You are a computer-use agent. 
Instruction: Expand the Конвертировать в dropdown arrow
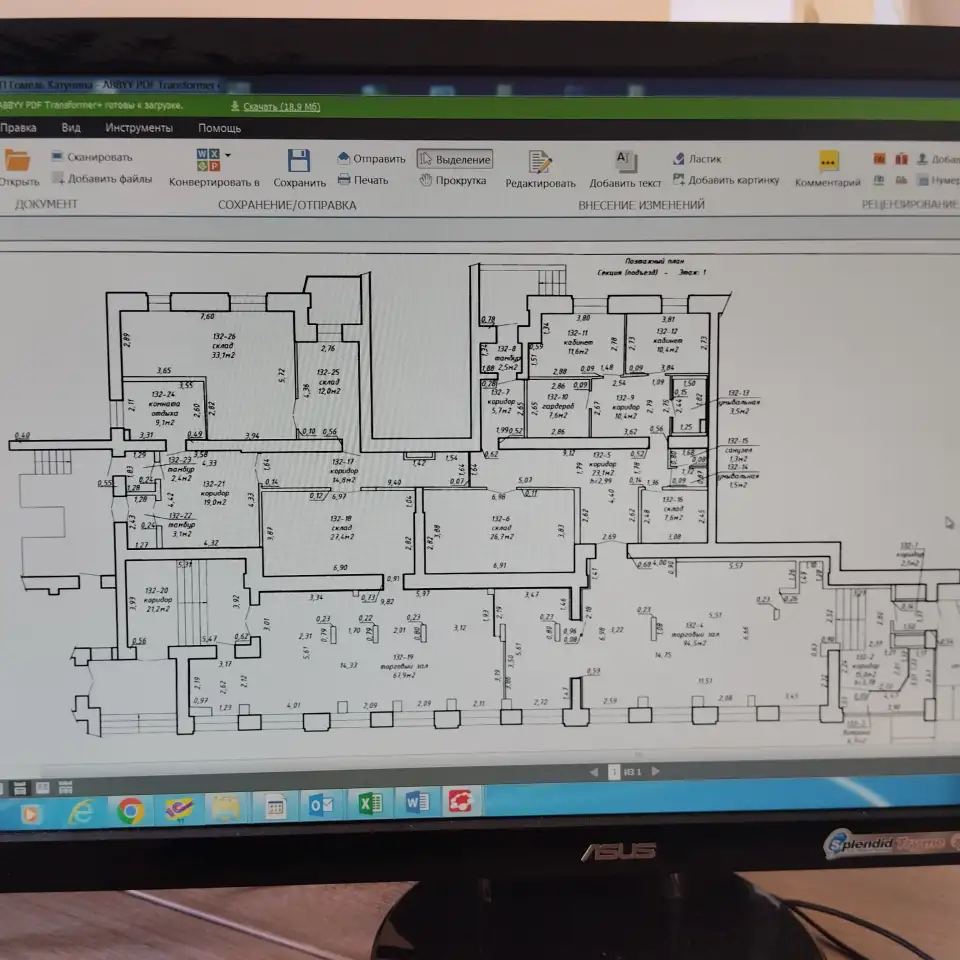[228, 156]
